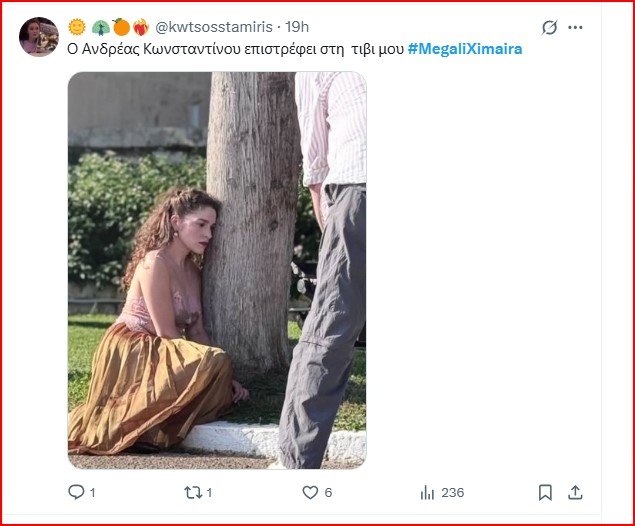Bookmark this tweet
The width and height of the screenshot is (635, 526).
545,492
